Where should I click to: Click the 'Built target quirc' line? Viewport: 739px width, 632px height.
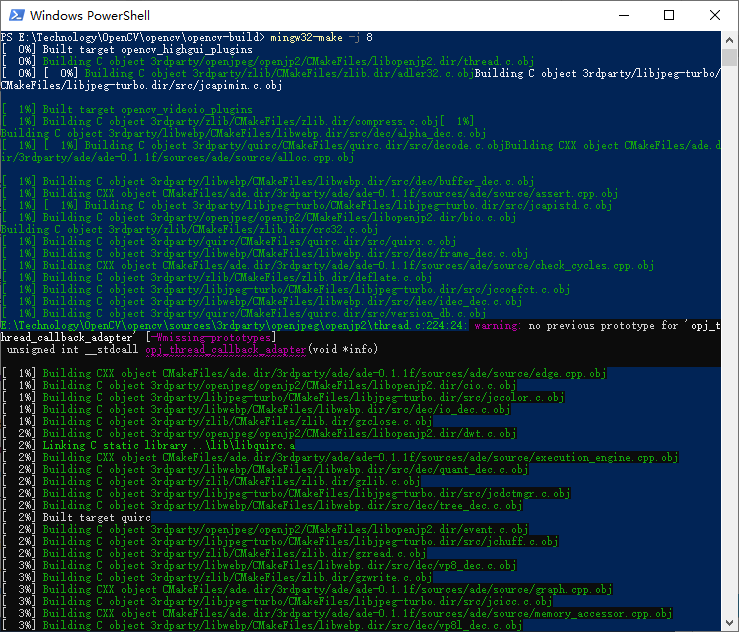coord(76,517)
